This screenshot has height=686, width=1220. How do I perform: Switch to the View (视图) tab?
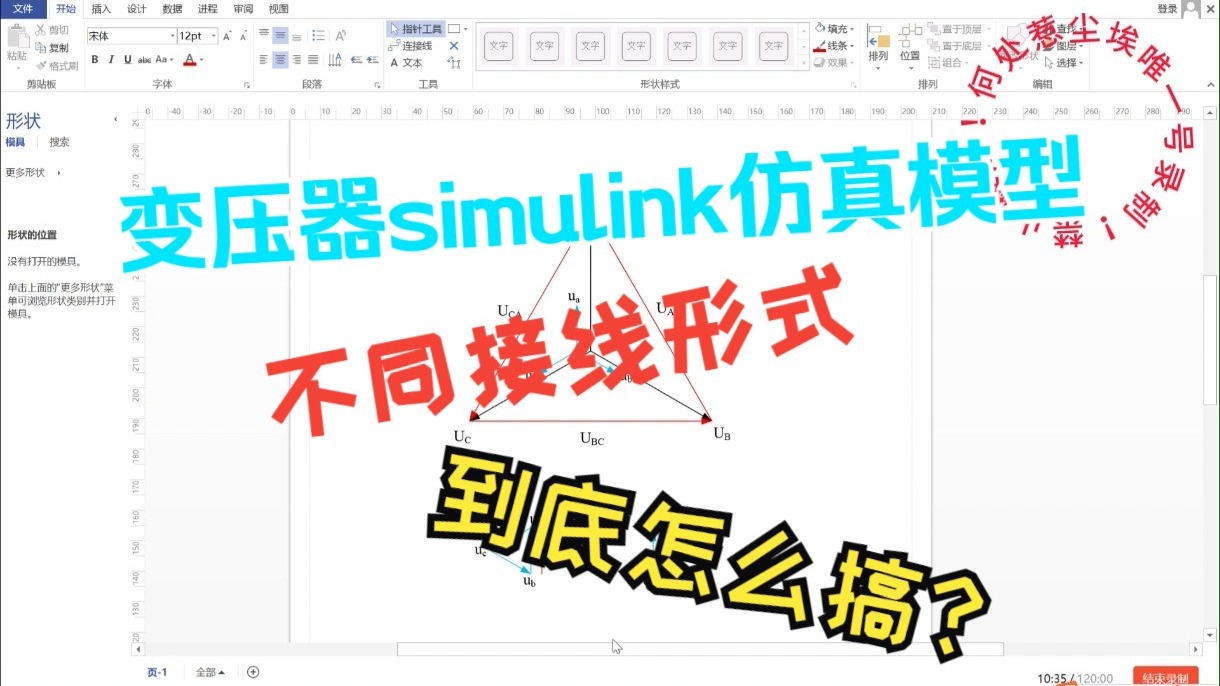[x=279, y=8]
